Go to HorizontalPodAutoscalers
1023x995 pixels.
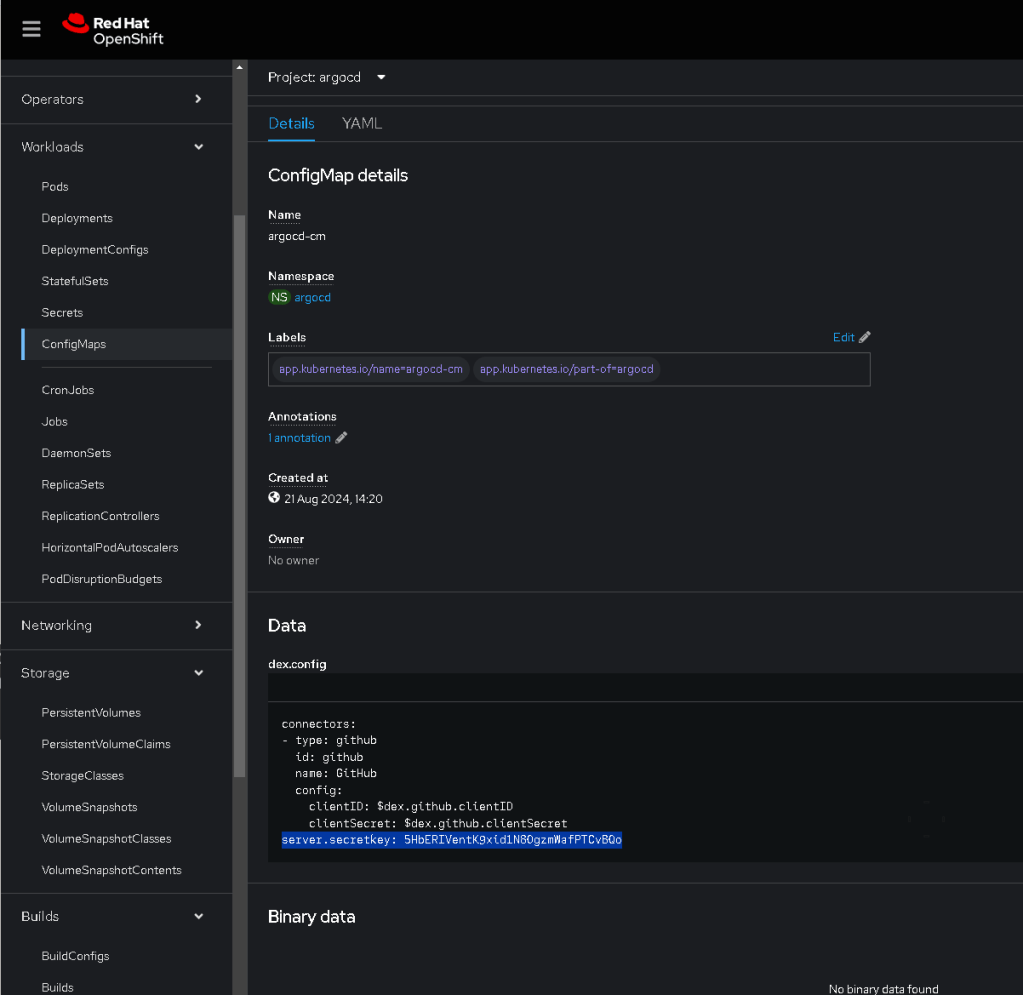[x=110, y=547]
